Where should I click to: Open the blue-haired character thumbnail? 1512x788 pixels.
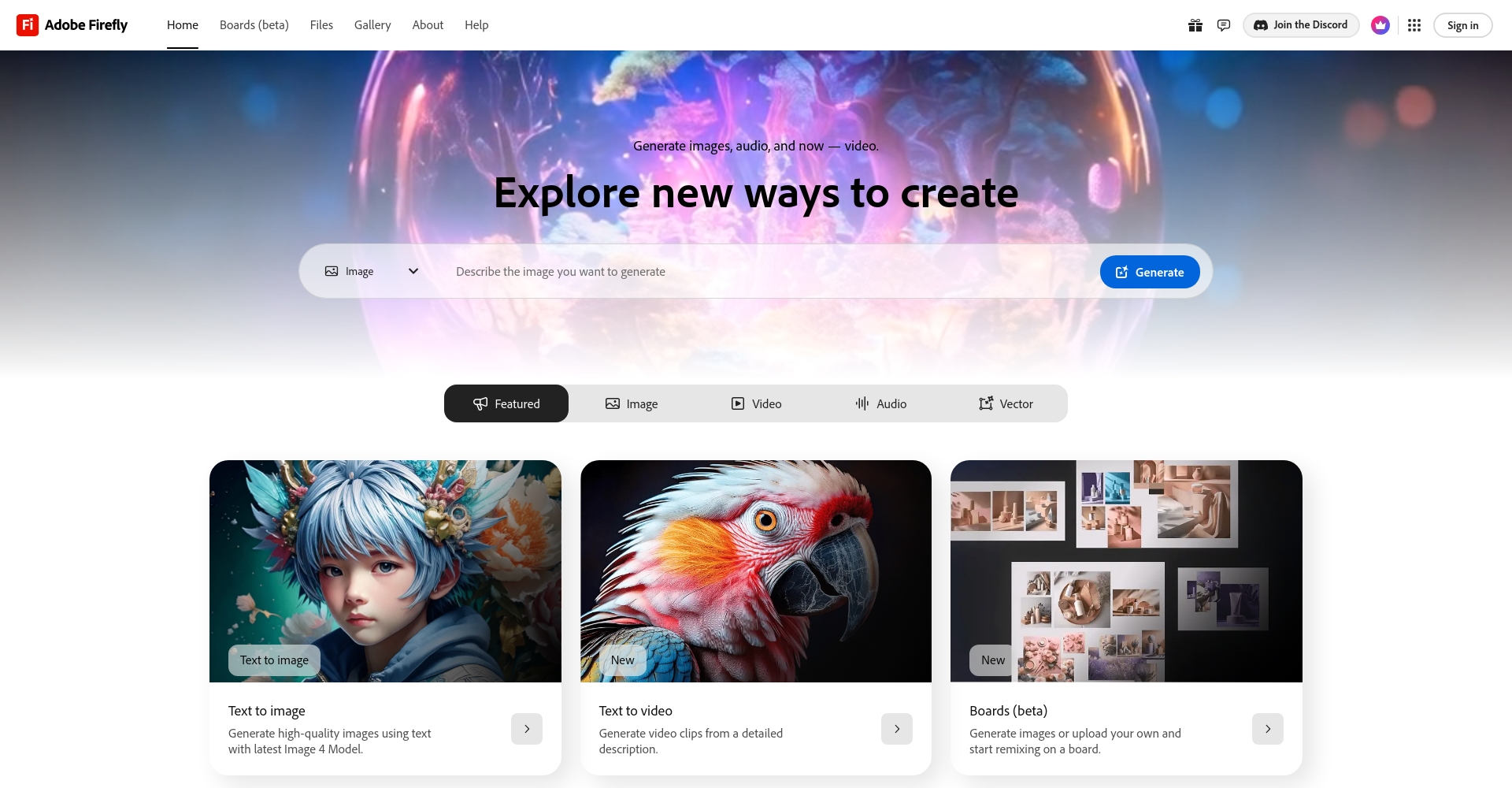coord(385,571)
